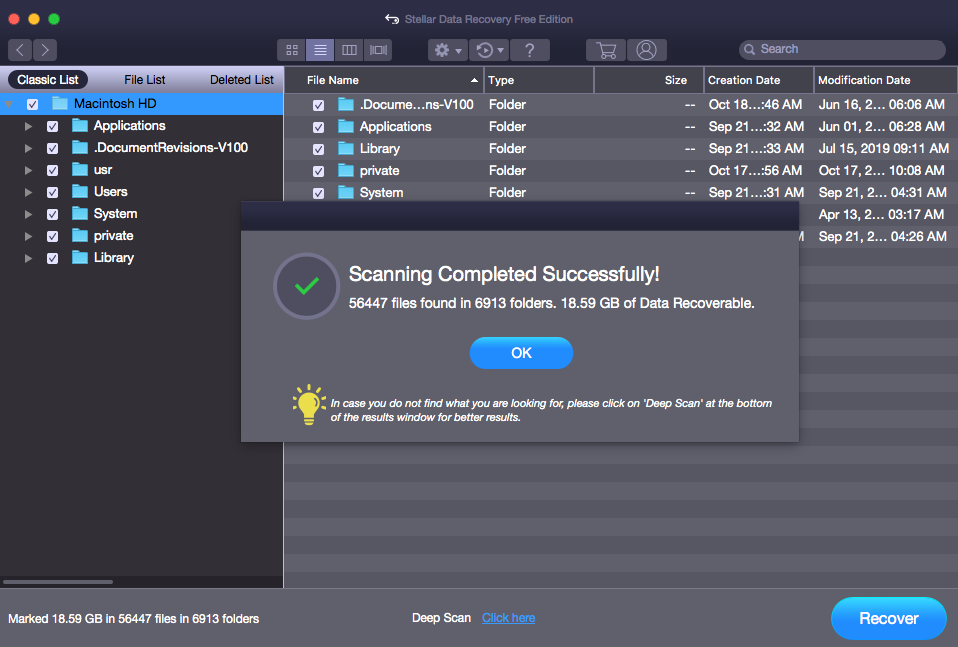Sort by Modification Date column header

pos(885,80)
